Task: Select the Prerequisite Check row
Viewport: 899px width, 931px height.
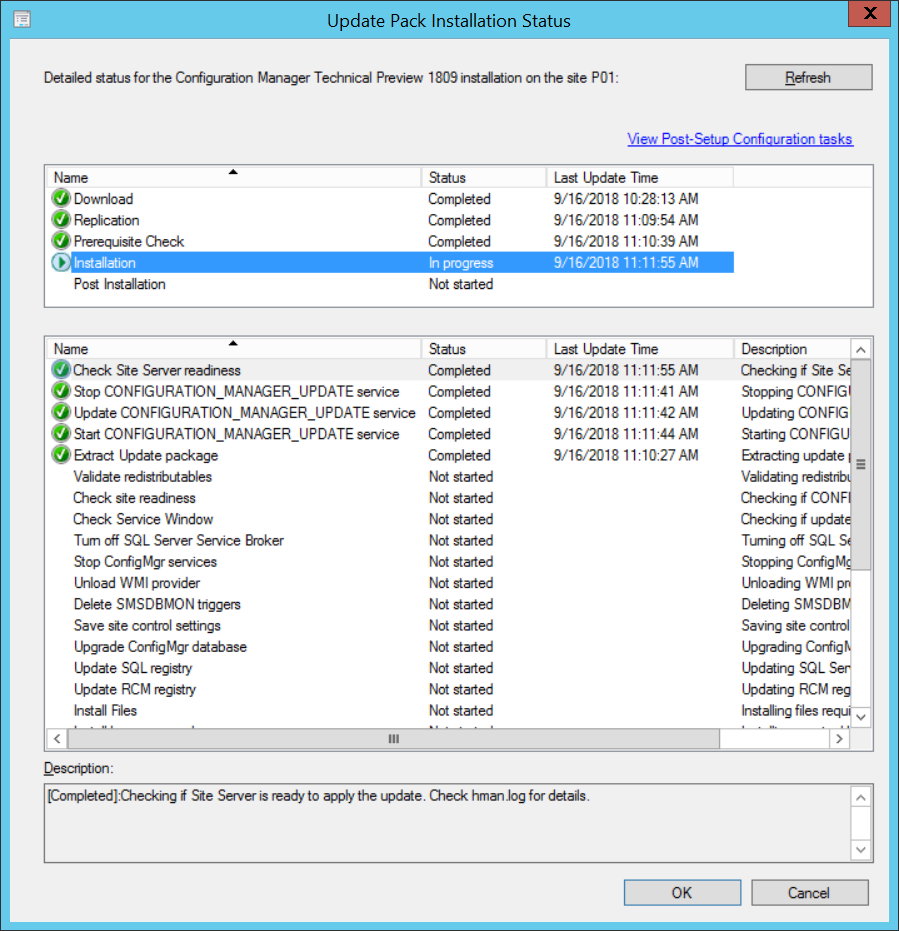Action: [x=392, y=241]
